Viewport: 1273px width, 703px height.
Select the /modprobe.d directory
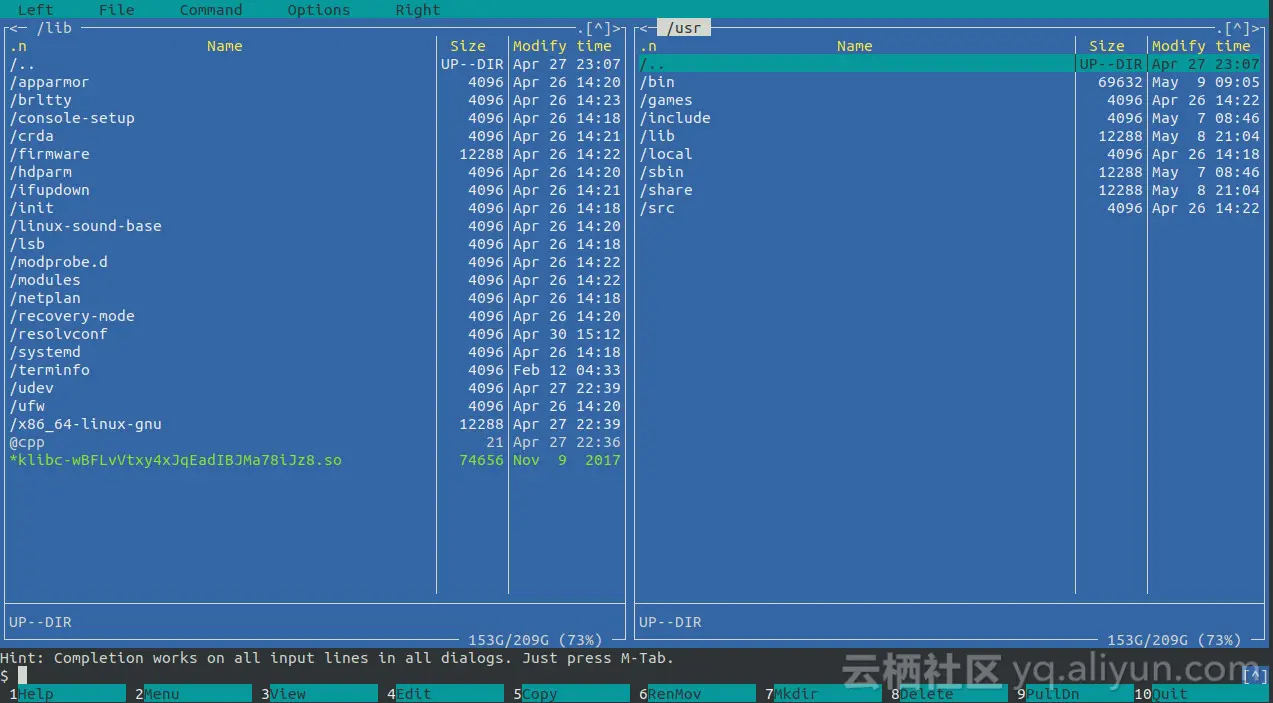coord(315,262)
